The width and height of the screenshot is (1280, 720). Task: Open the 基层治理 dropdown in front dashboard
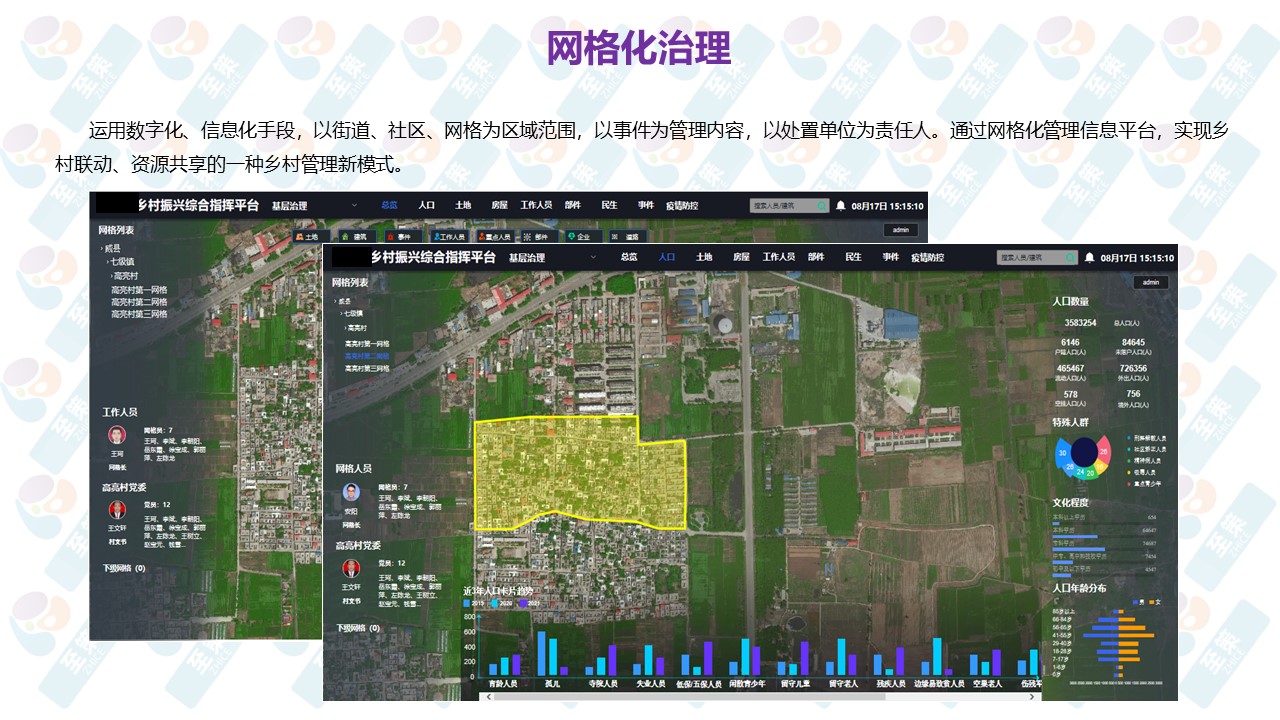592,258
